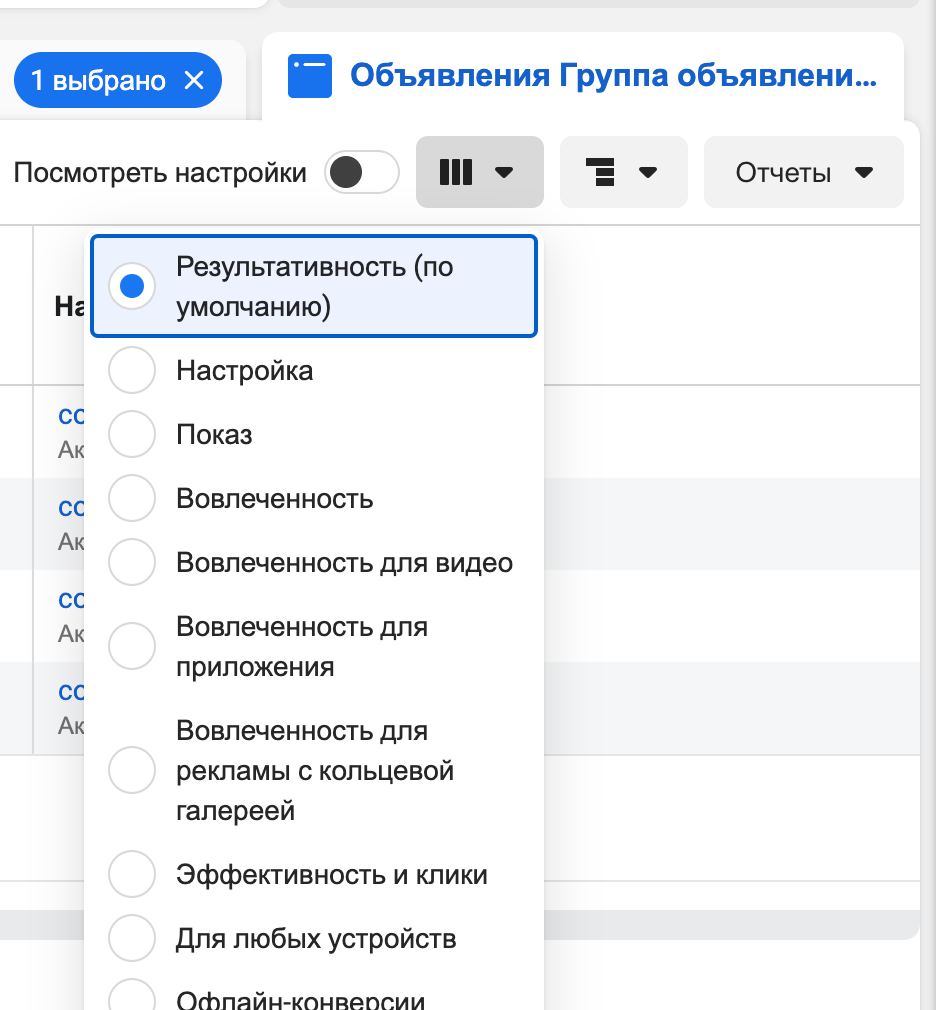Click the '1 выбрано' filter pill
The width and height of the screenshot is (936, 1010).
98,81
